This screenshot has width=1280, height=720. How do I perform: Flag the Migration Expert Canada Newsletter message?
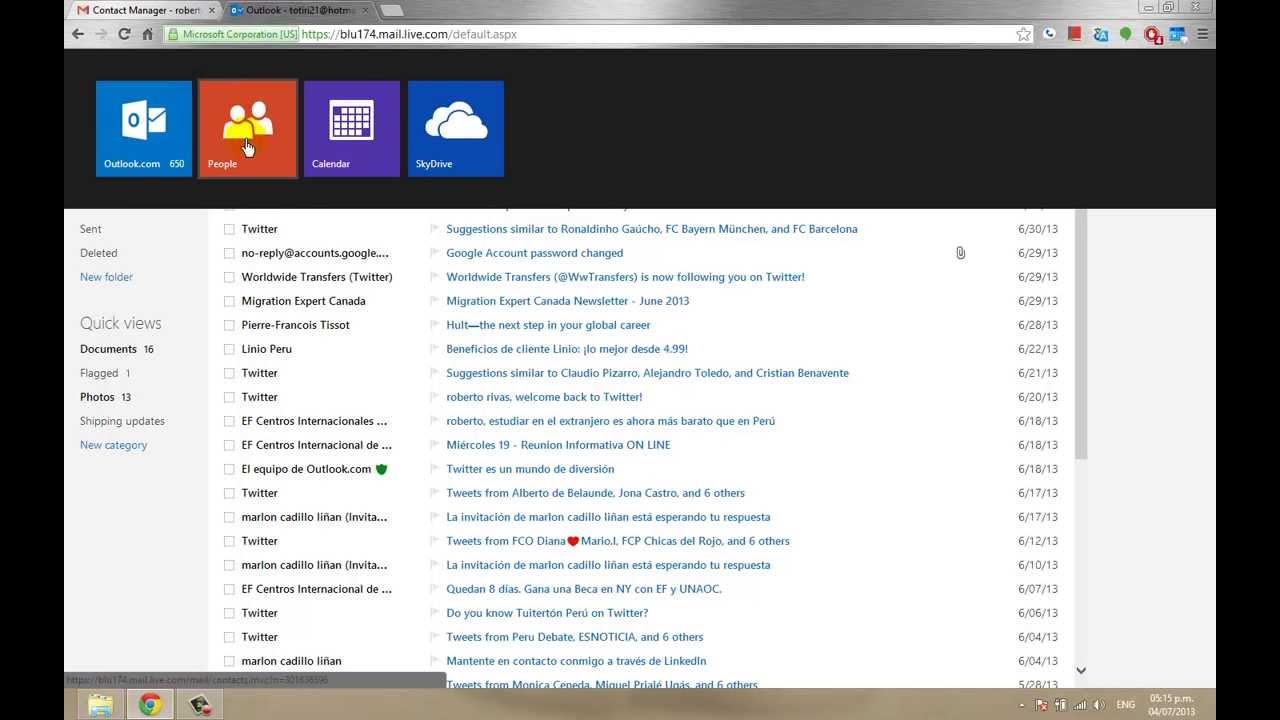434,301
